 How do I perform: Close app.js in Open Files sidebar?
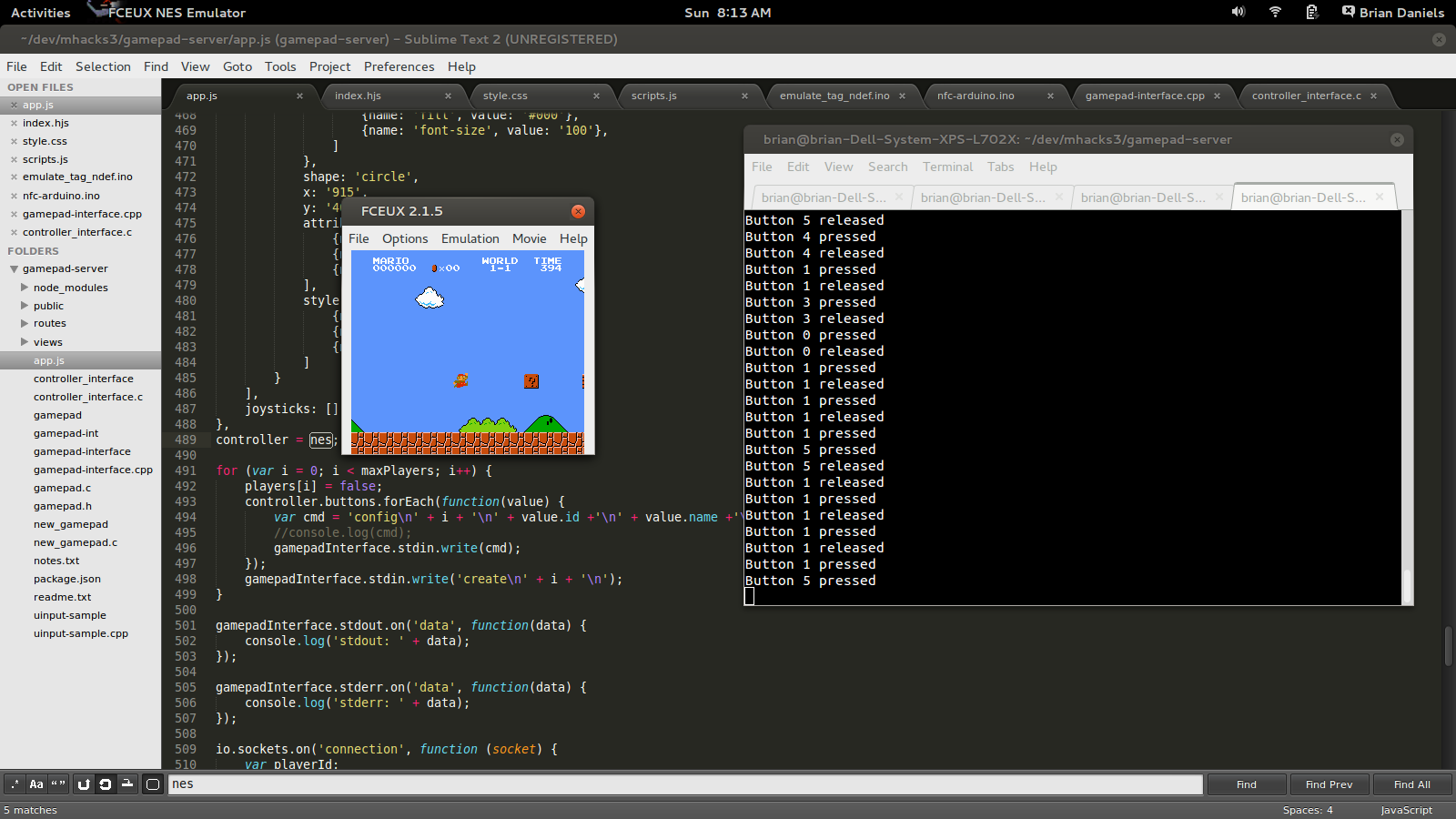point(14,106)
